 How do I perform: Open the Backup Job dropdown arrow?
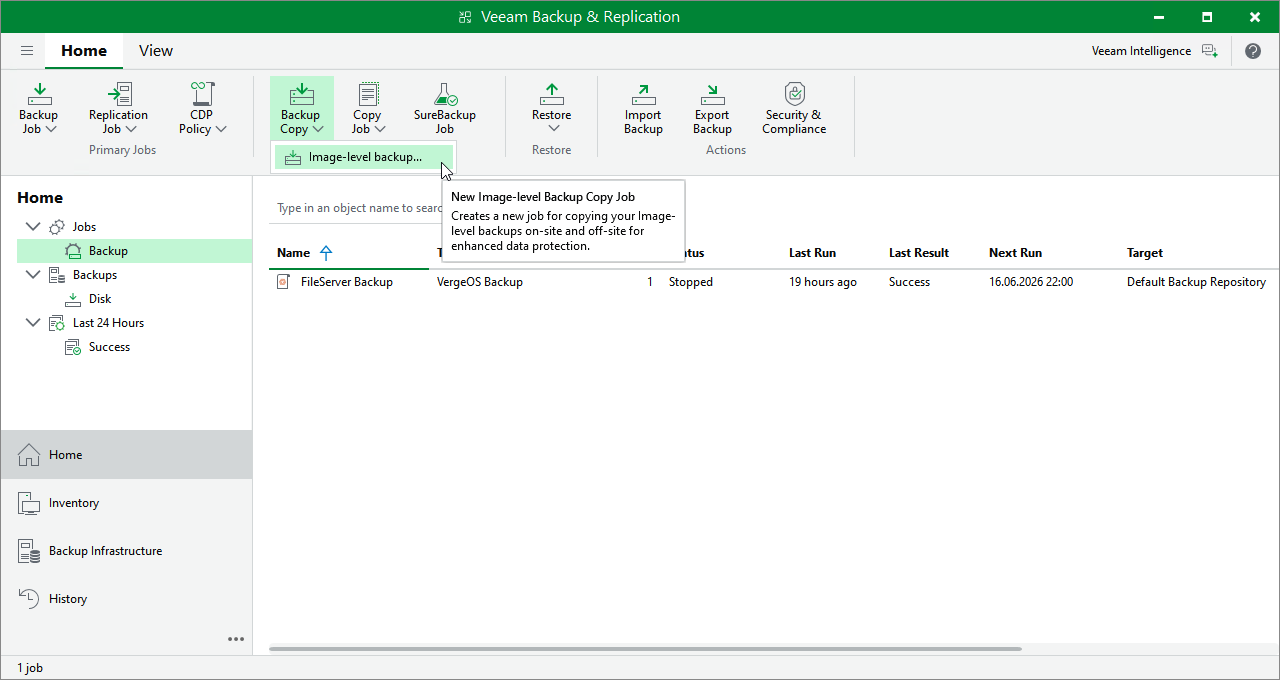pyautogui.click(x=51, y=129)
